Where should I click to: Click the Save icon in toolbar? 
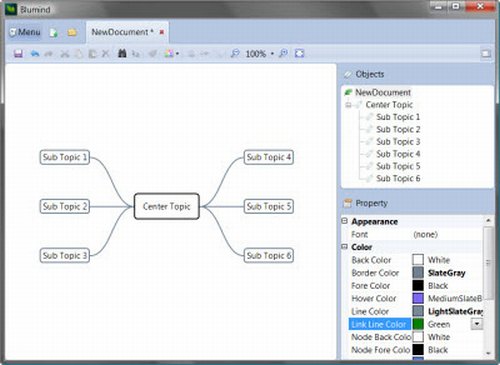pyautogui.click(x=18, y=53)
